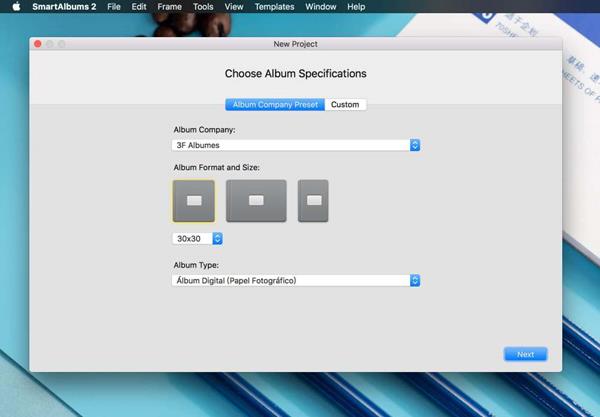Open the File menu
The image size is (600, 417).
114,7
